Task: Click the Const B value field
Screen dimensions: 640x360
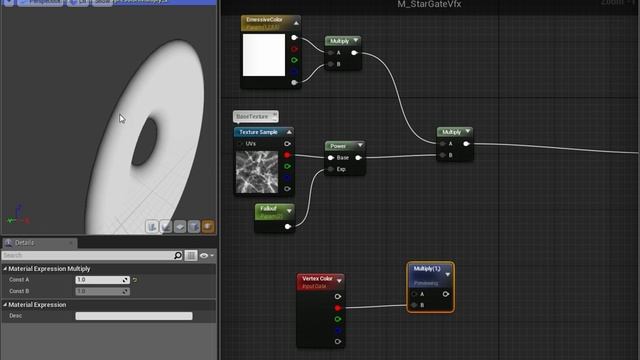Action: 102,291
